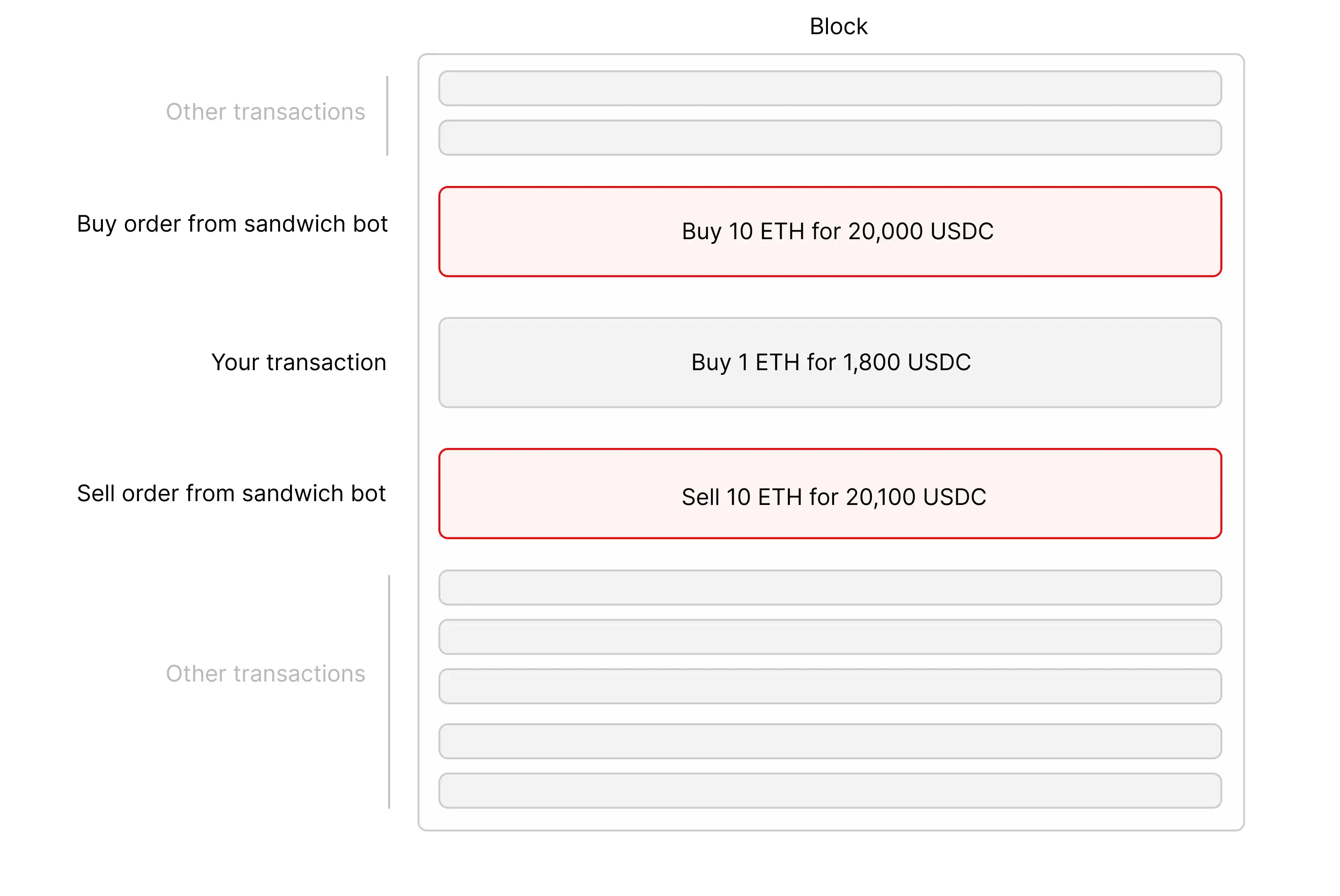
Task: Select the bottommost empty transaction bar
Action: [x=829, y=791]
